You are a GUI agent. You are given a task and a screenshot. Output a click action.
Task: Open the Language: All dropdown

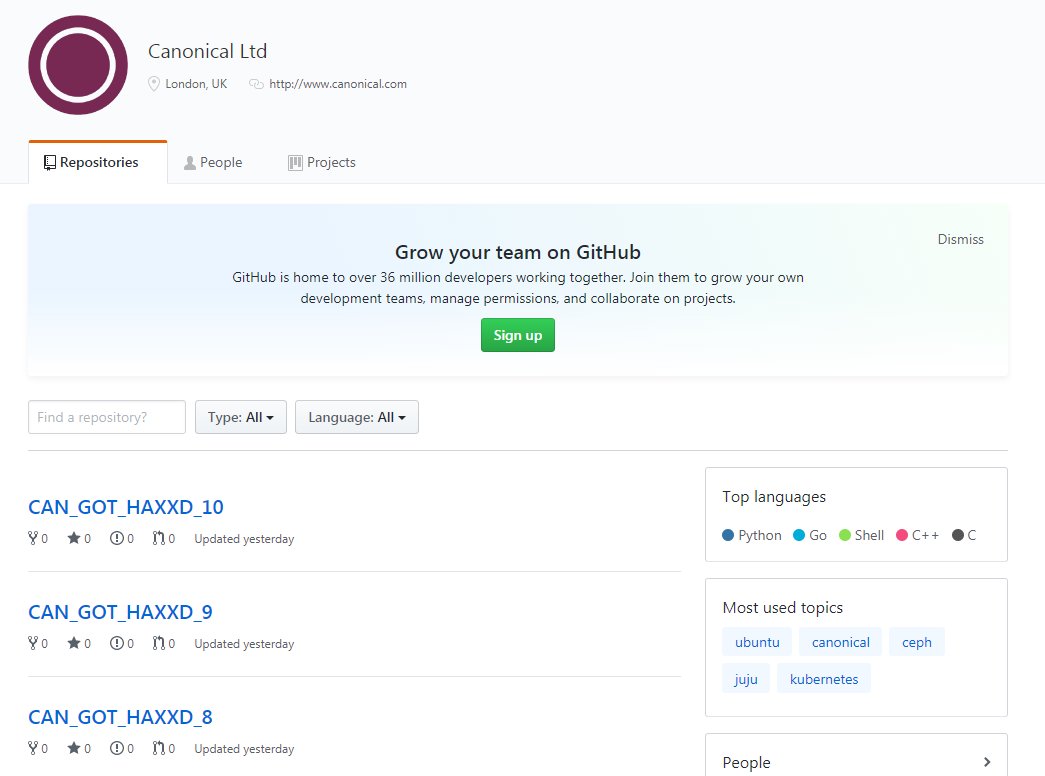(x=357, y=417)
